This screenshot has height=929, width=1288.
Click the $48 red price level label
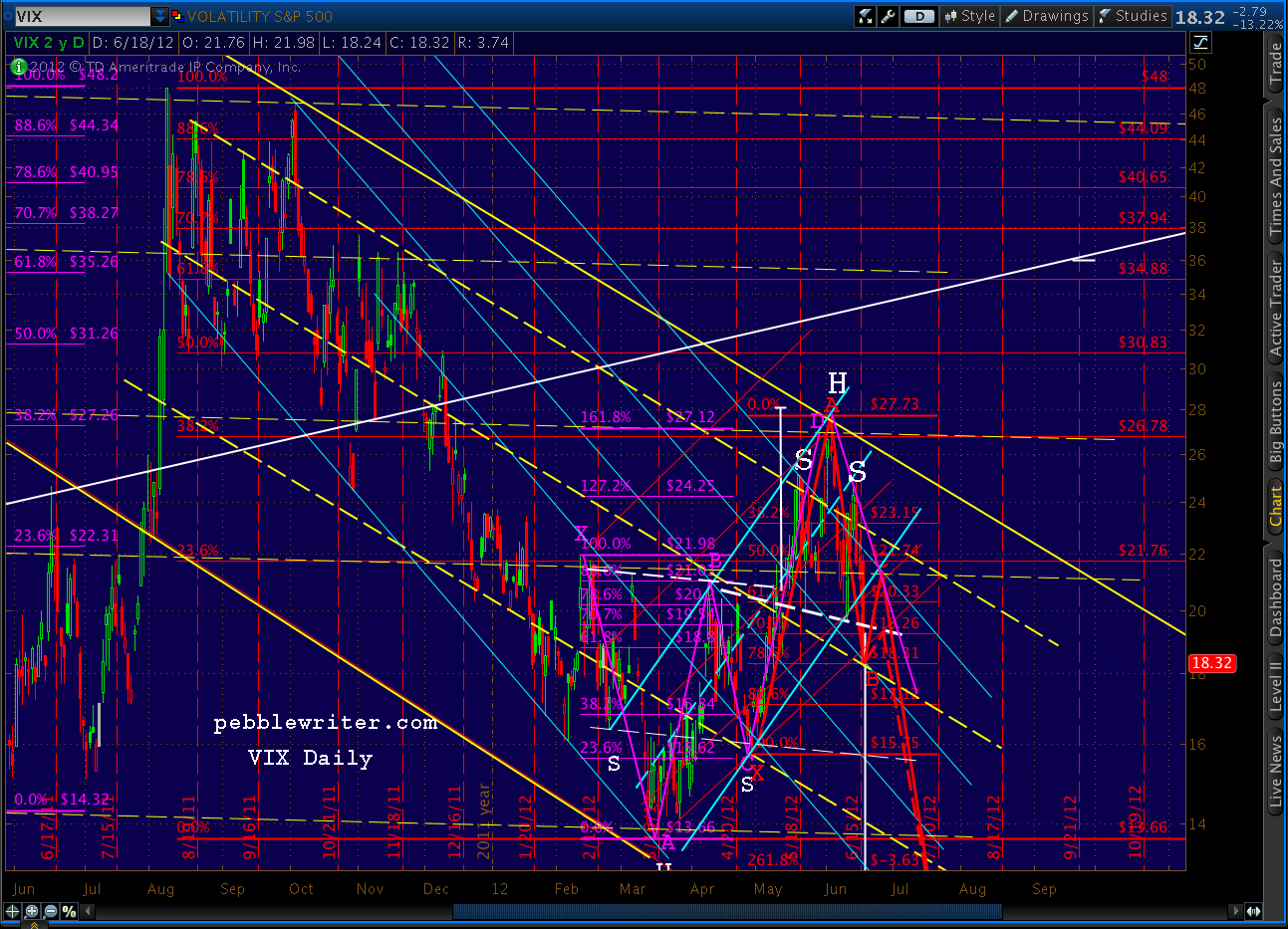(x=1155, y=77)
